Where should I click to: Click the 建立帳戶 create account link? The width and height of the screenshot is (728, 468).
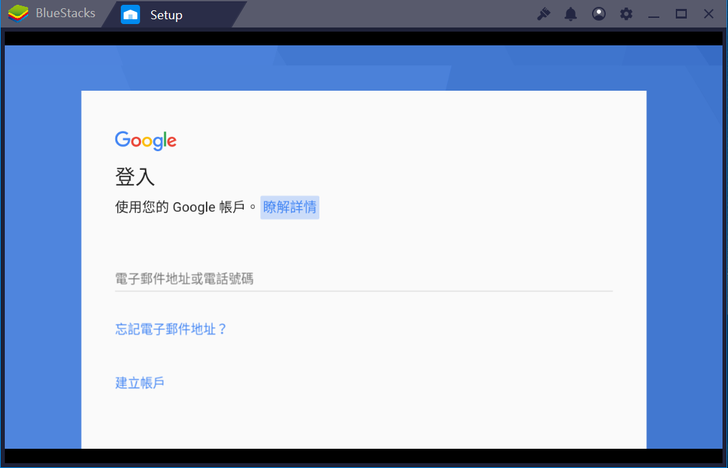click(140, 383)
